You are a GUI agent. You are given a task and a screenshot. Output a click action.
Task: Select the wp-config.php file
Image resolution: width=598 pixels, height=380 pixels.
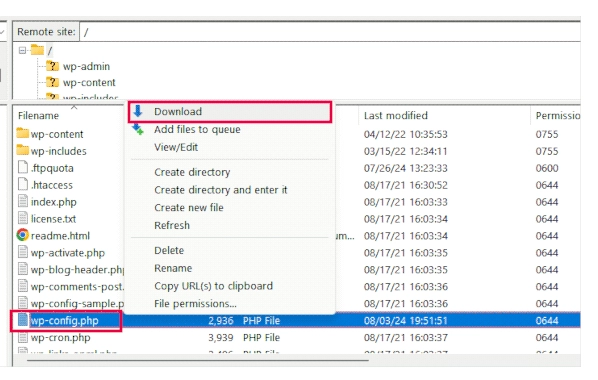coord(64,320)
